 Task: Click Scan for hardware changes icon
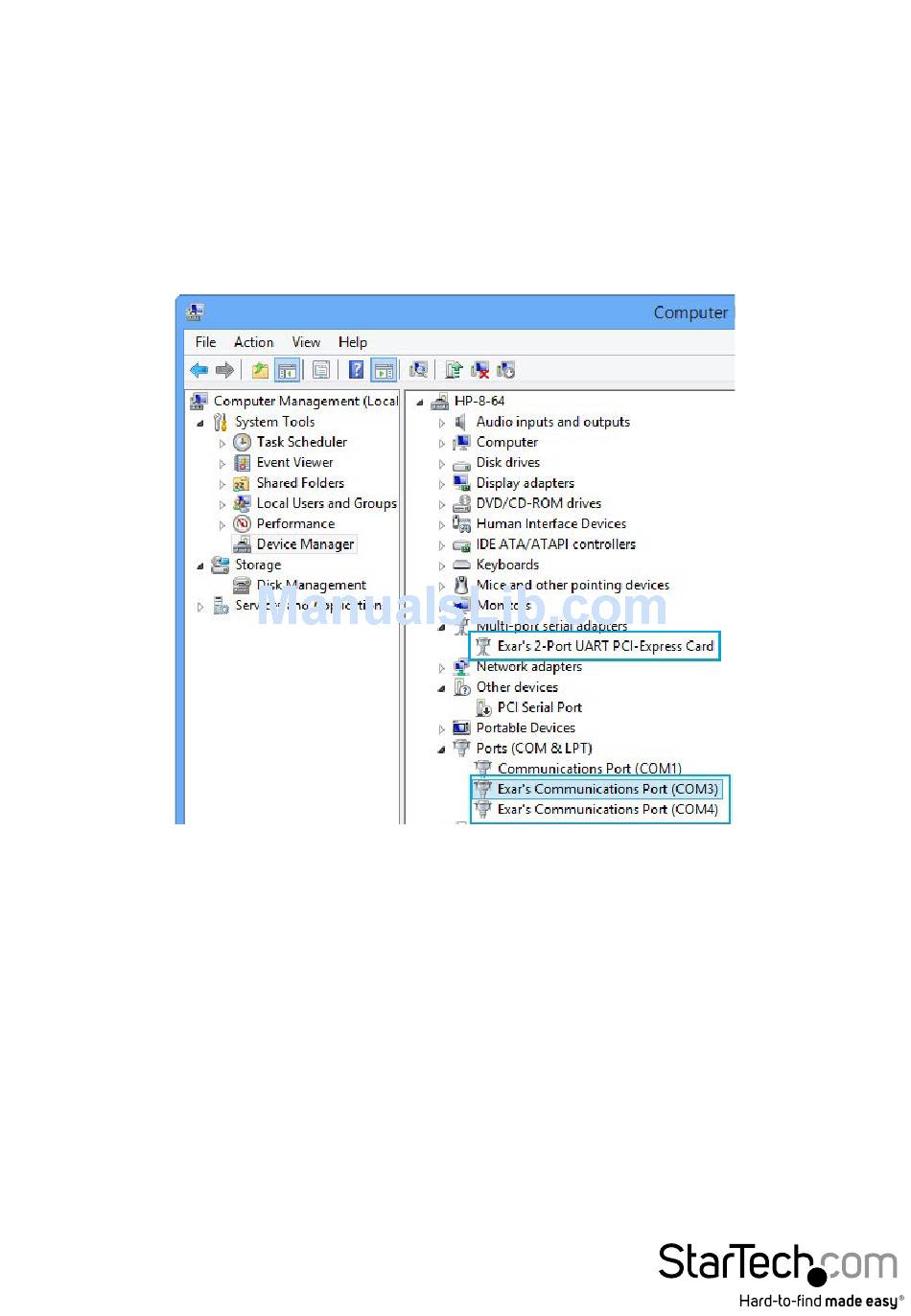(x=418, y=370)
